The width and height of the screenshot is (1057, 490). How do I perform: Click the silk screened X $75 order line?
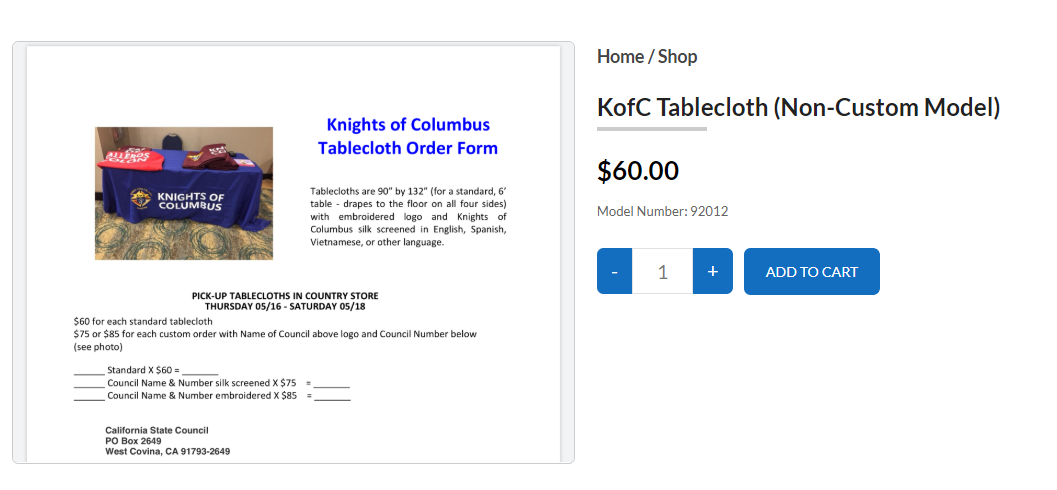[x=212, y=383]
